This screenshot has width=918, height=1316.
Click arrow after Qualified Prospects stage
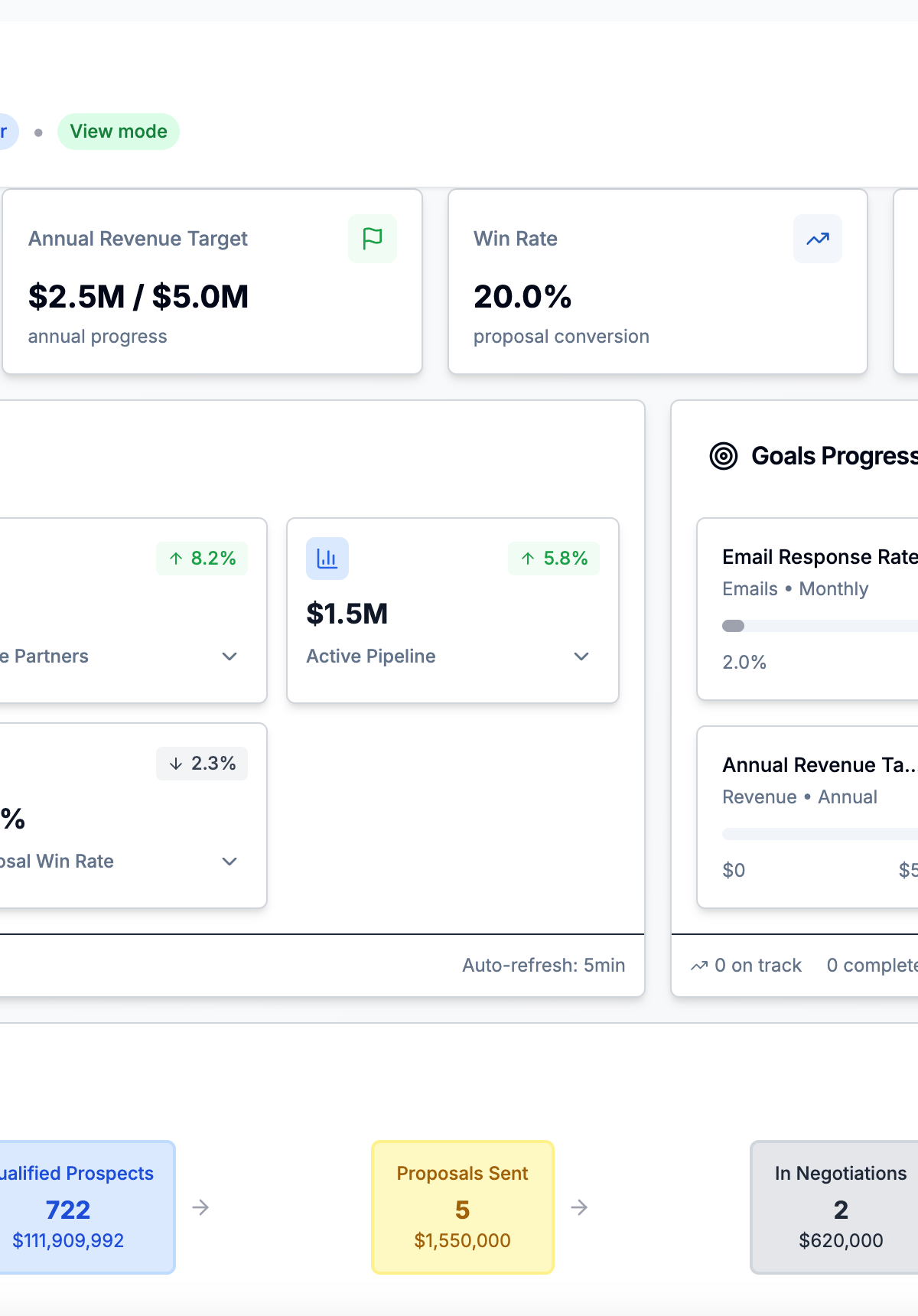coord(200,1207)
